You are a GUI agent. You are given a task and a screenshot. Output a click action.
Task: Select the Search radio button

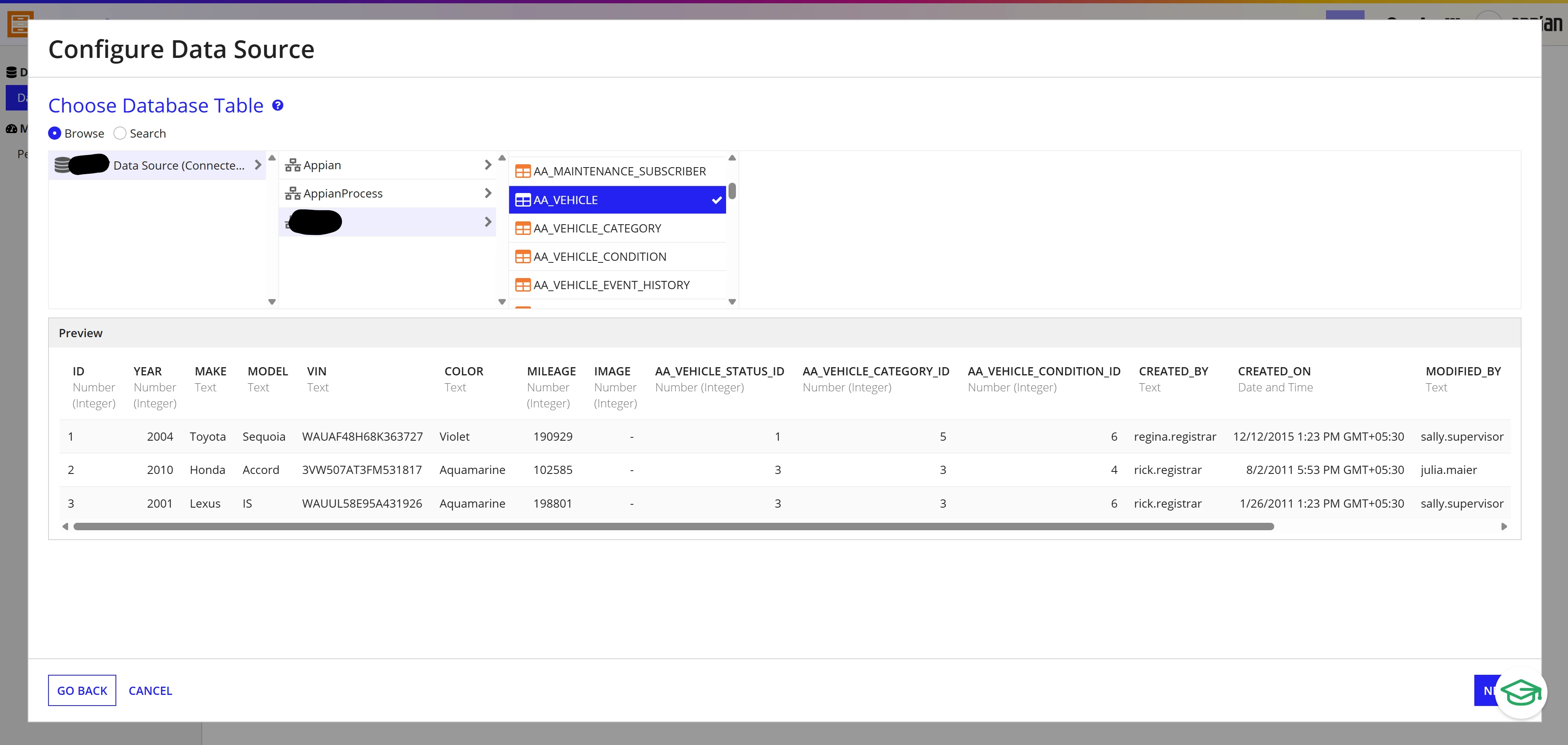(x=120, y=133)
